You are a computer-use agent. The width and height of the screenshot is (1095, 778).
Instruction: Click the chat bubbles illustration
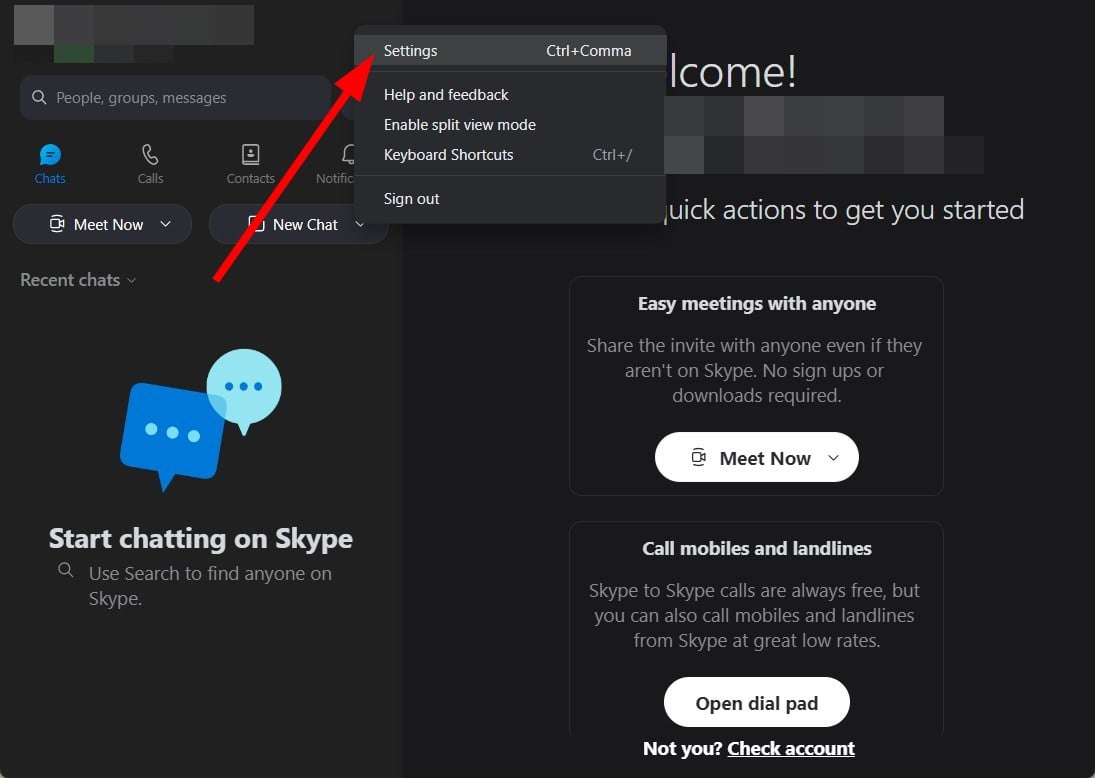click(201, 419)
